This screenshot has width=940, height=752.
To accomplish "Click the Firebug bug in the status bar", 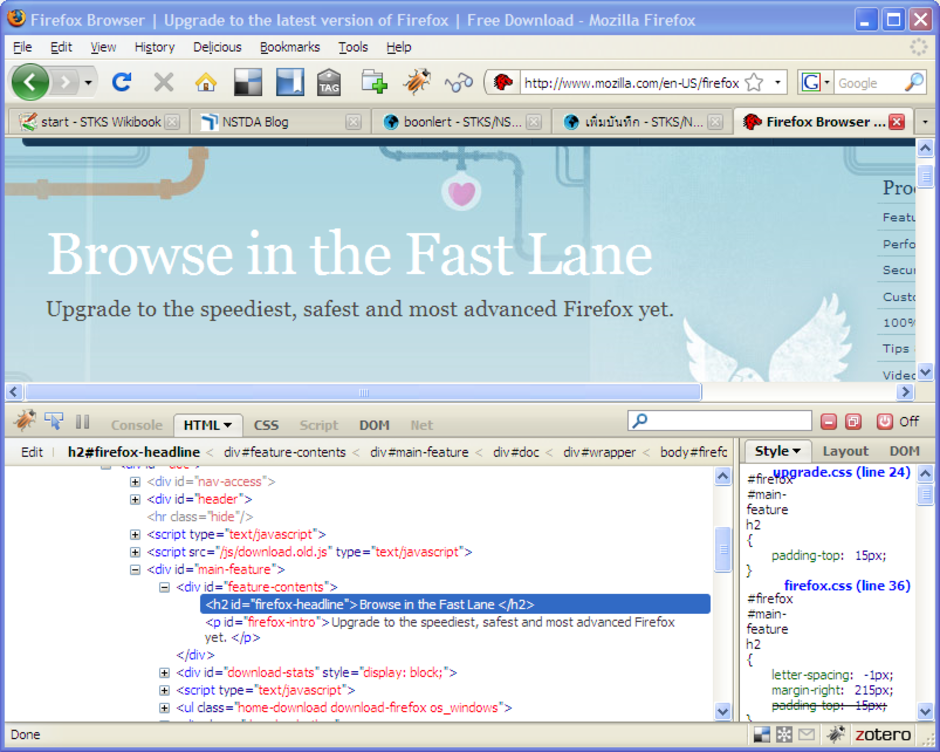I will click(x=836, y=734).
